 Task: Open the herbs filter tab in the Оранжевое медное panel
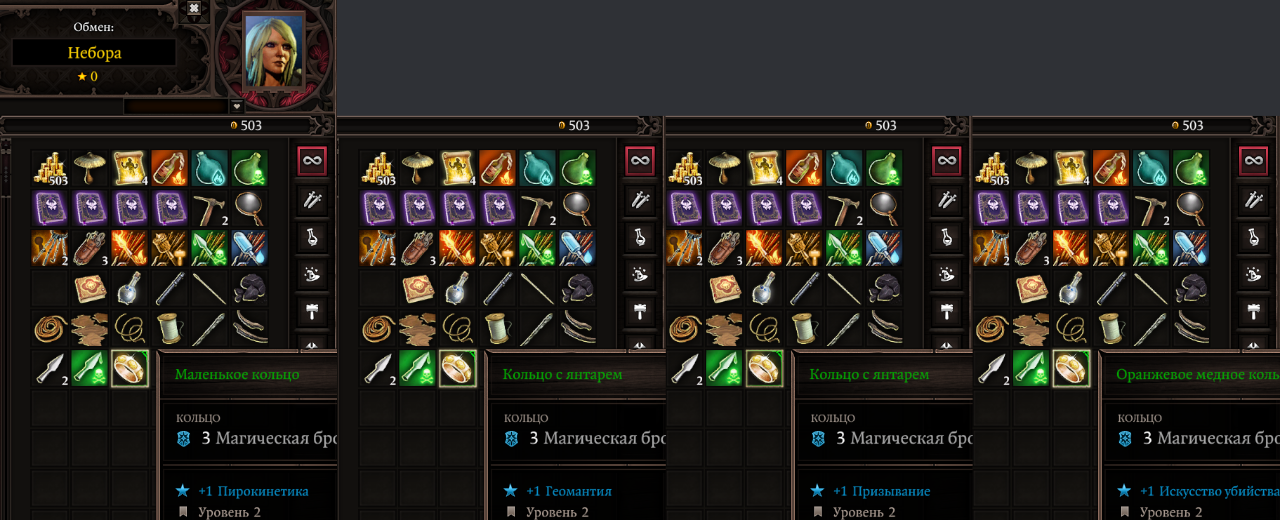pyautogui.click(x=1253, y=273)
